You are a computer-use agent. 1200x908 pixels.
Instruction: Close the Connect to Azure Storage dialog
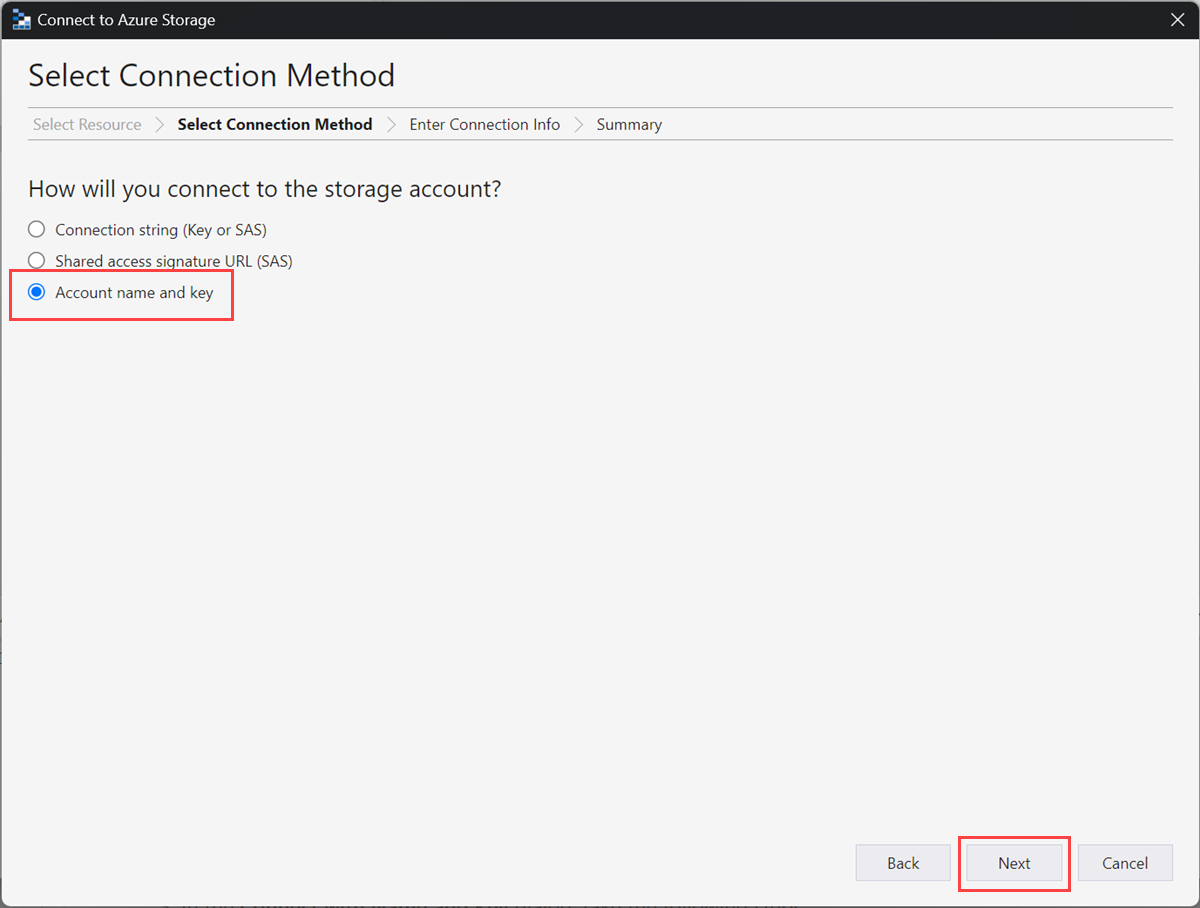tap(1177, 19)
